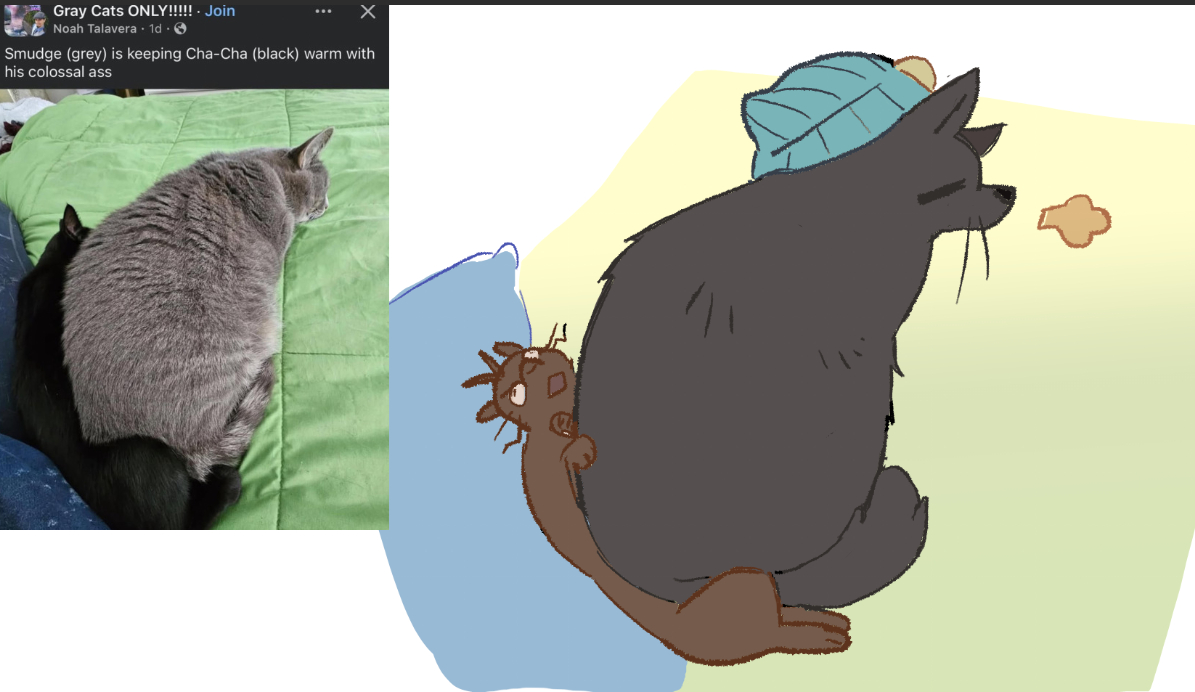The height and width of the screenshot is (692, 1195).
Task: Join the Gray Cats ONLY group
Action: [x=220, y=11]
